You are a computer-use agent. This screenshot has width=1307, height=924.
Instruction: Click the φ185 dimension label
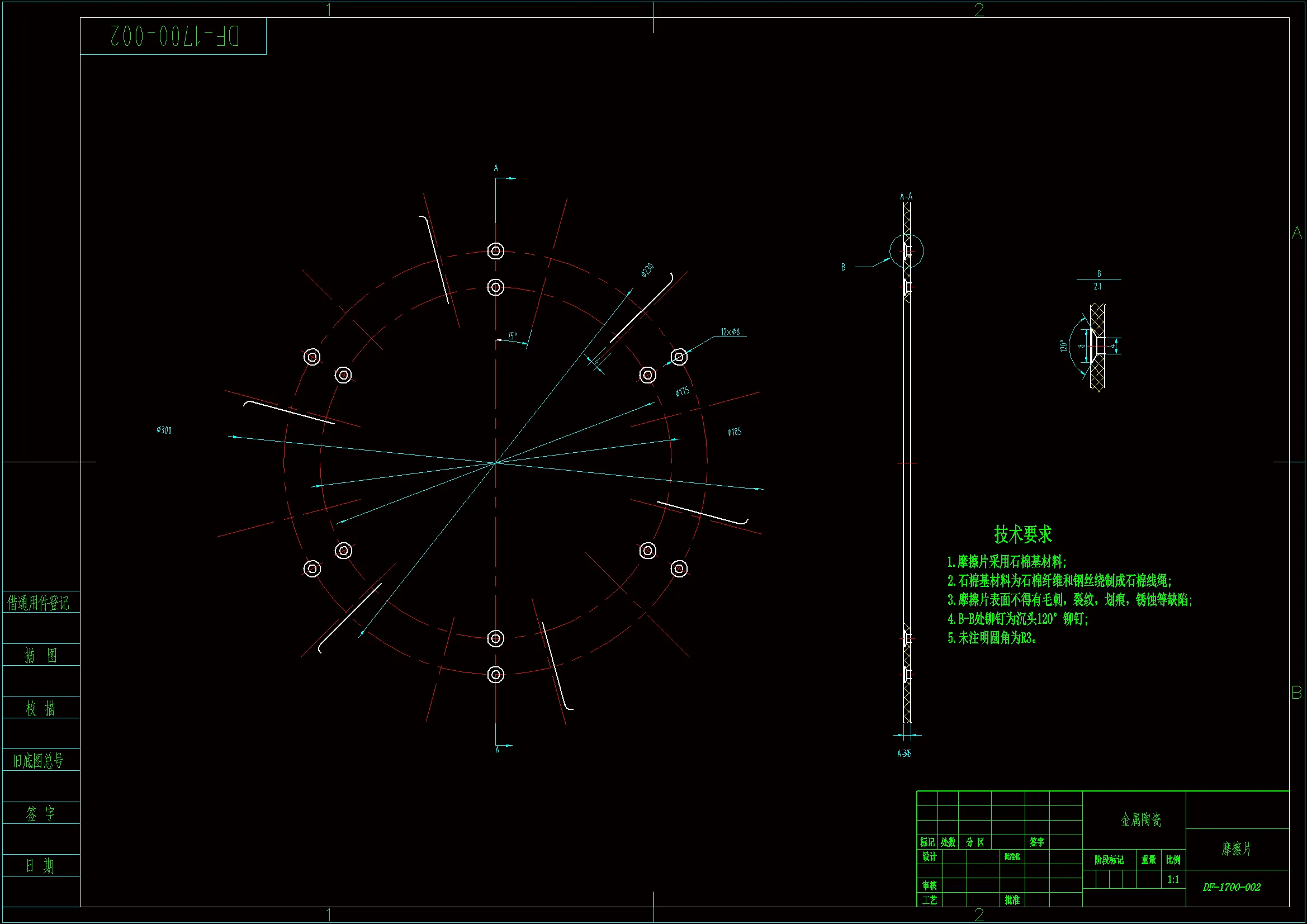pyautogui.click(x=734, y=432)
